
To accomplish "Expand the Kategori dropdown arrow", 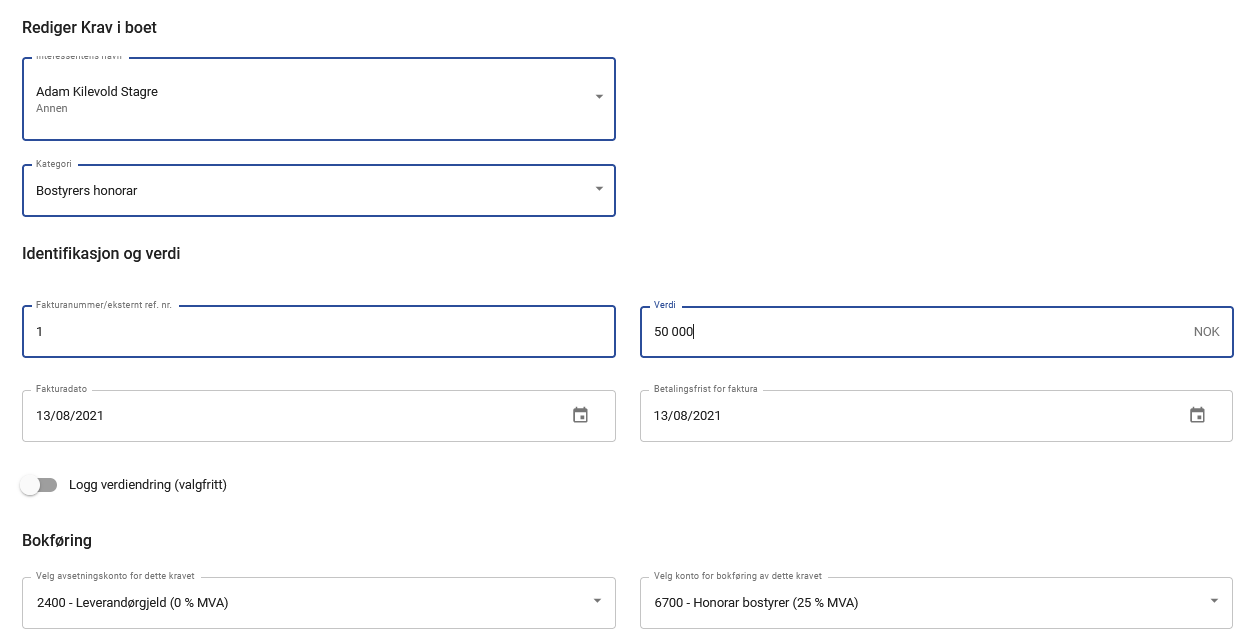I will [x=599, y=189].
